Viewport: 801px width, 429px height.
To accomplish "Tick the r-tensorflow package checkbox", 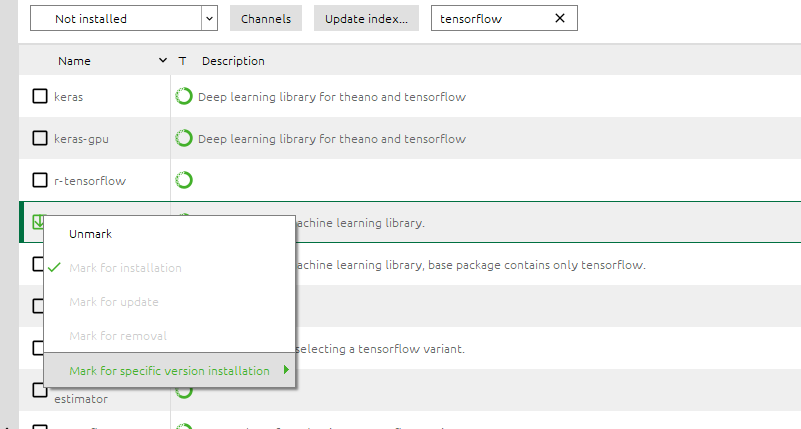I will click(40, 180).
